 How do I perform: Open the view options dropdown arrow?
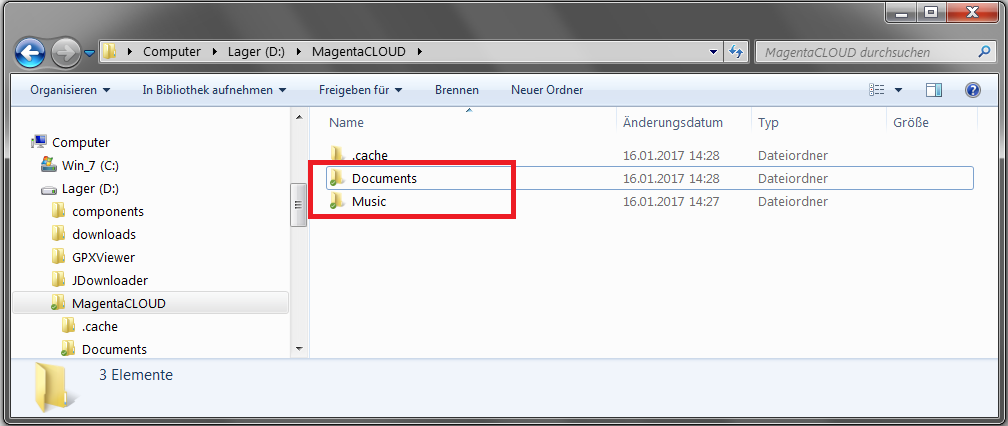[898, 91]
